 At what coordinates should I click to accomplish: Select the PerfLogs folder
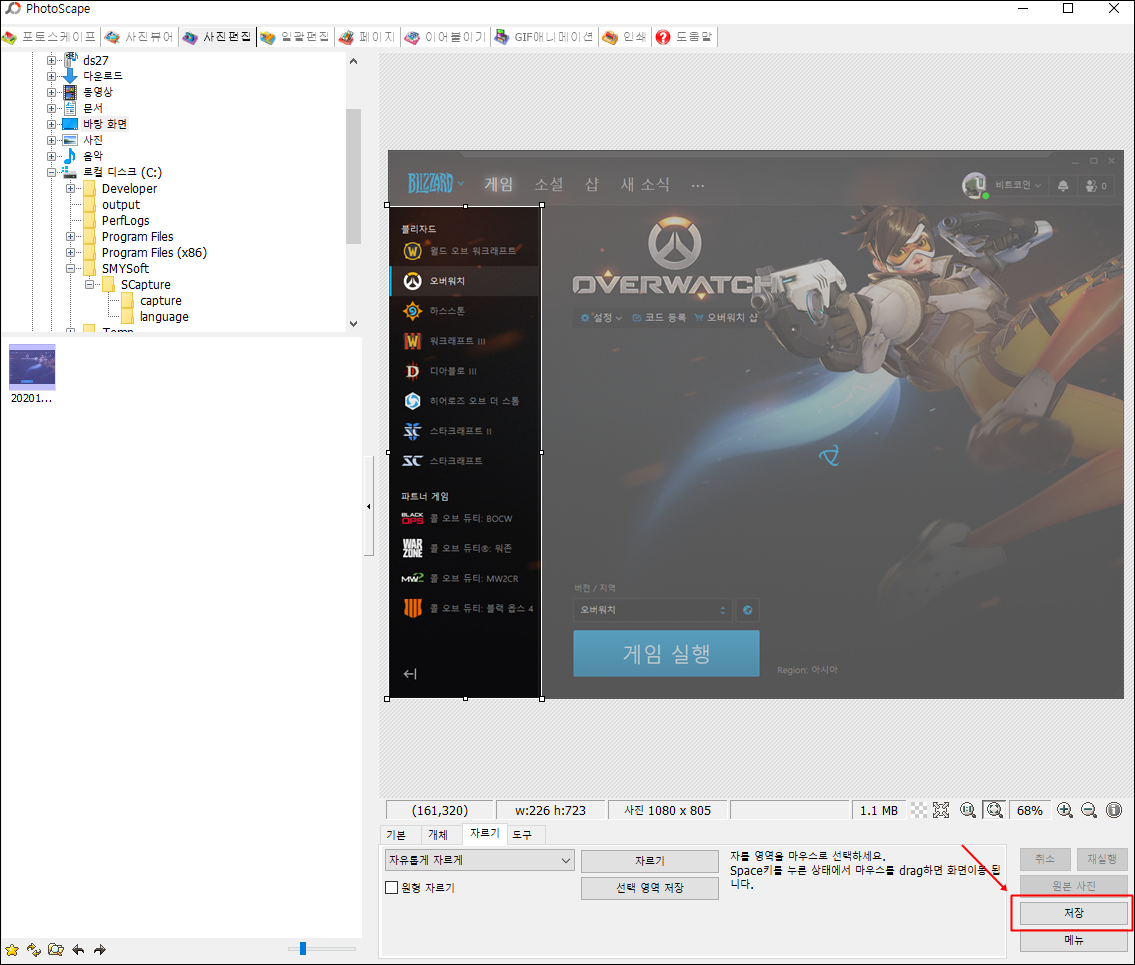pyautogui.click(x=125, y=221)
